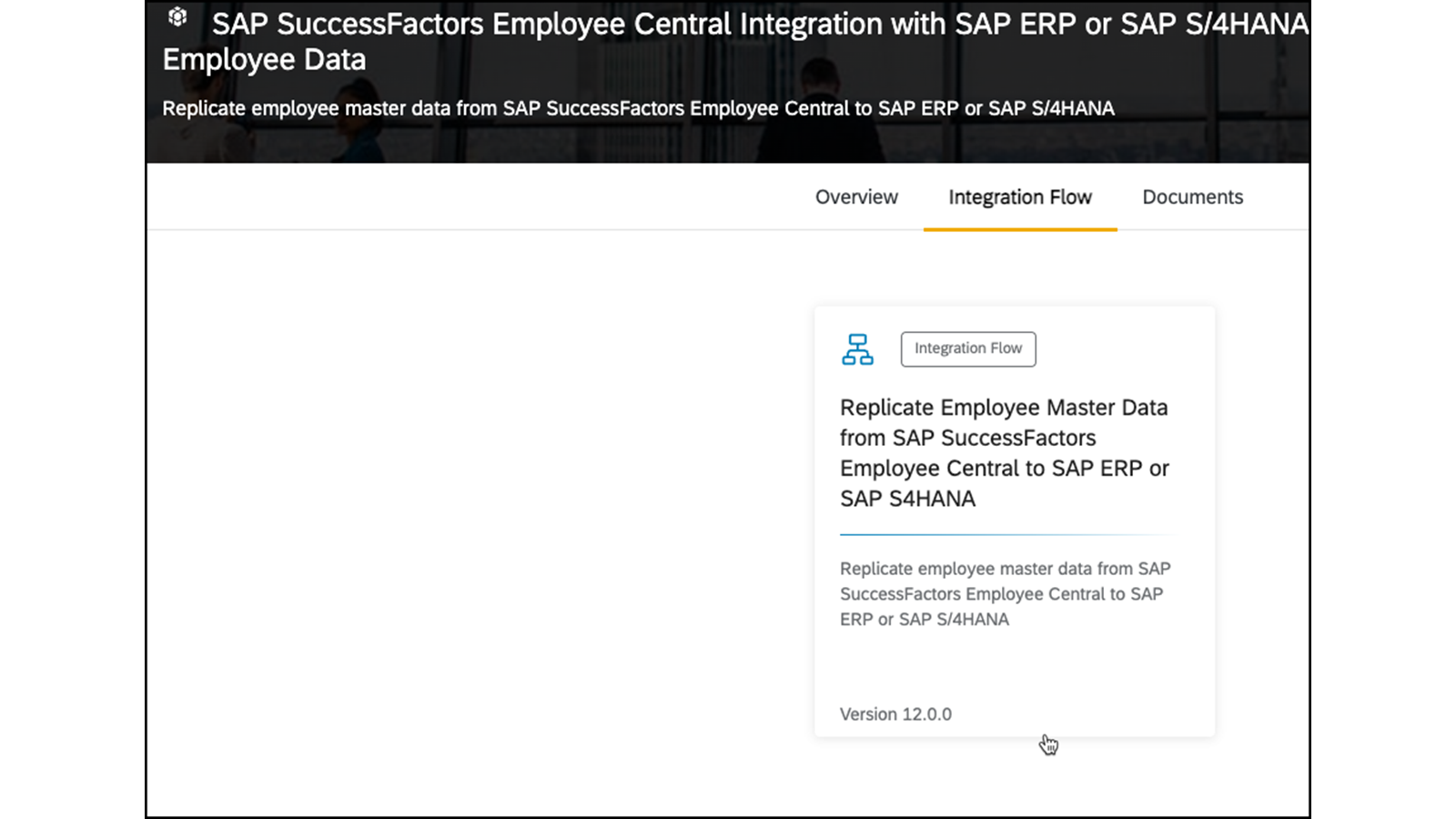This screenshot has height=819, width=1456.
Task: Click the Version 12.0.0 text
Action: point(895,714)
